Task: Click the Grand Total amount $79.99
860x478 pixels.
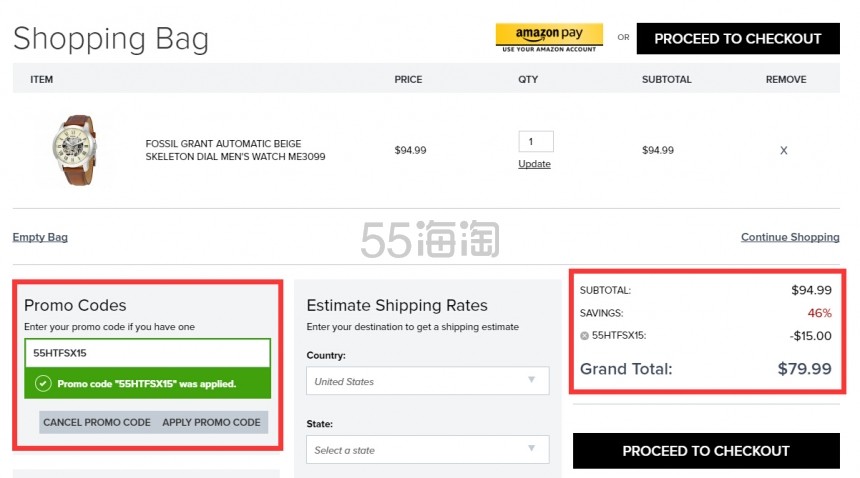Action: click(804, 369)
